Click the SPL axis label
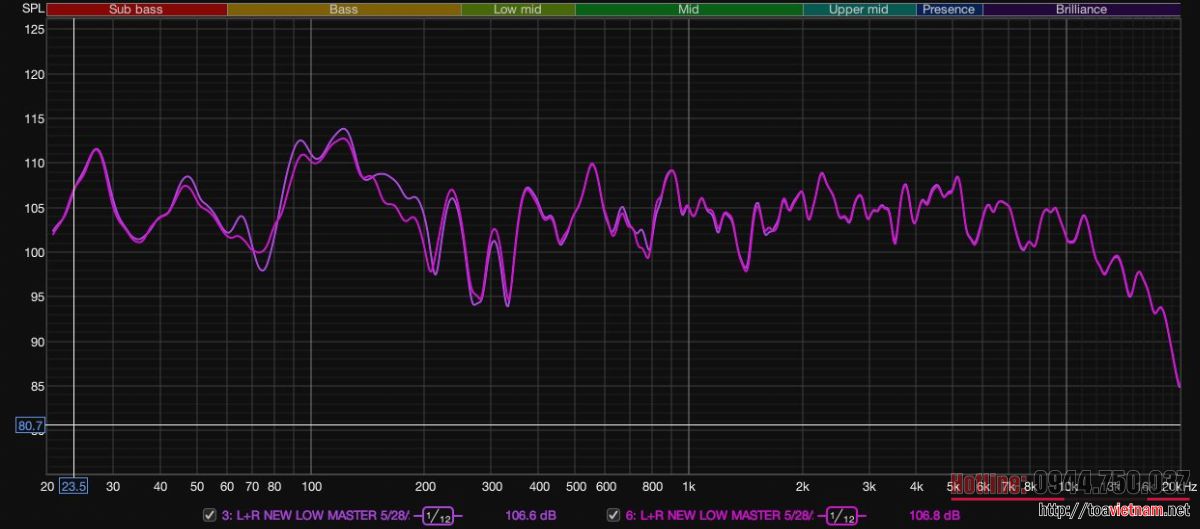Viewport: 1200px width, 529px height. coord(33,9)
